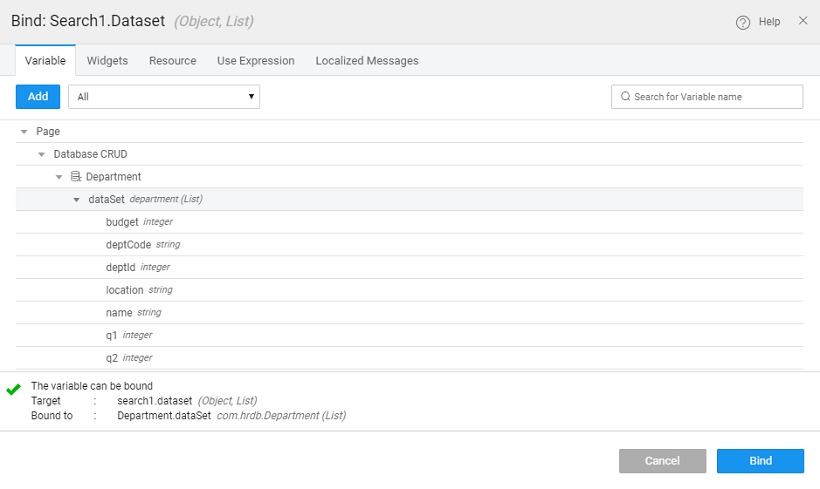Close the Bind dialog with X

pyautogui.click(x=803, y=21)
